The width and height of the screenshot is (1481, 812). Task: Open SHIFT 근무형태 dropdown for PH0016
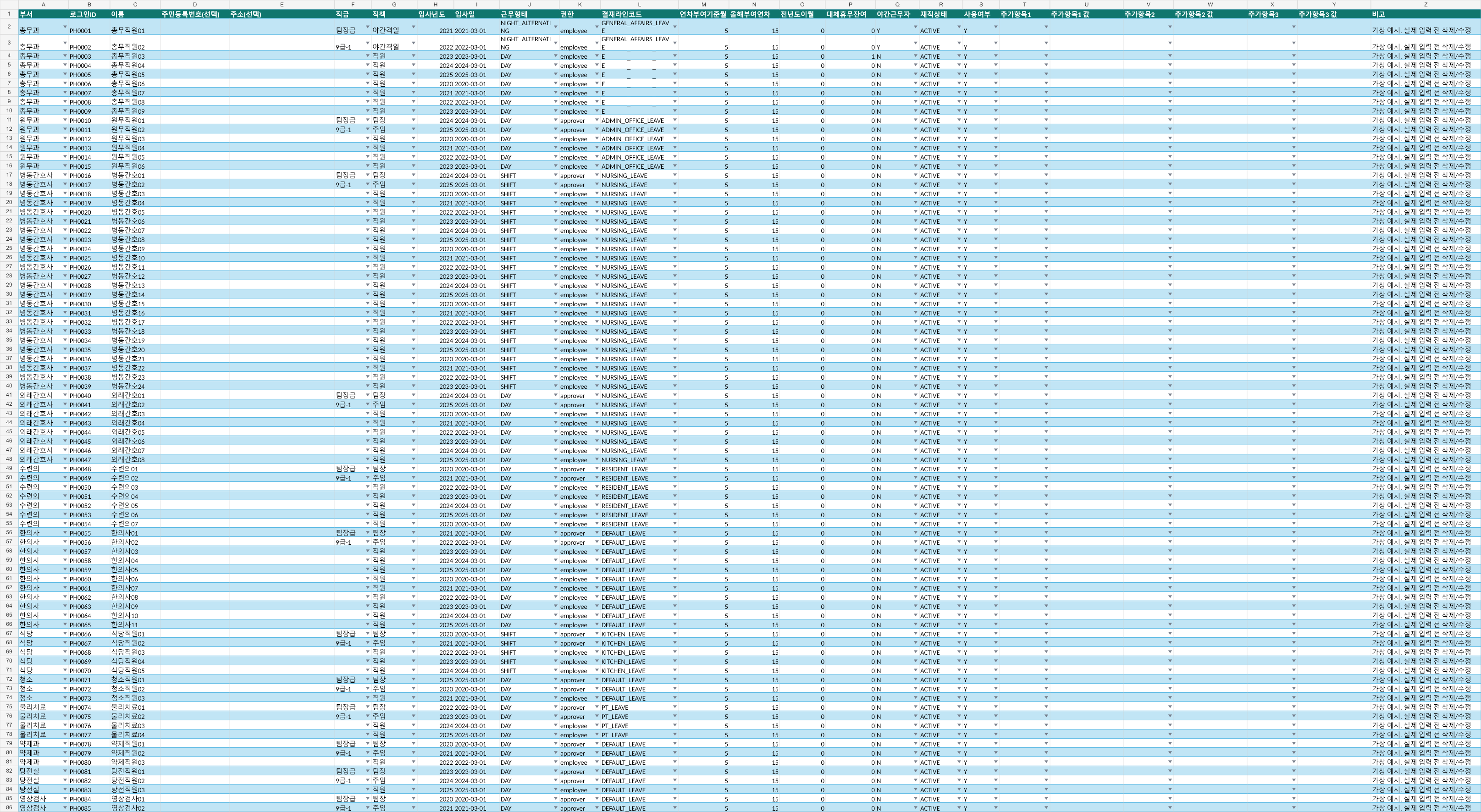click(555, 175)
